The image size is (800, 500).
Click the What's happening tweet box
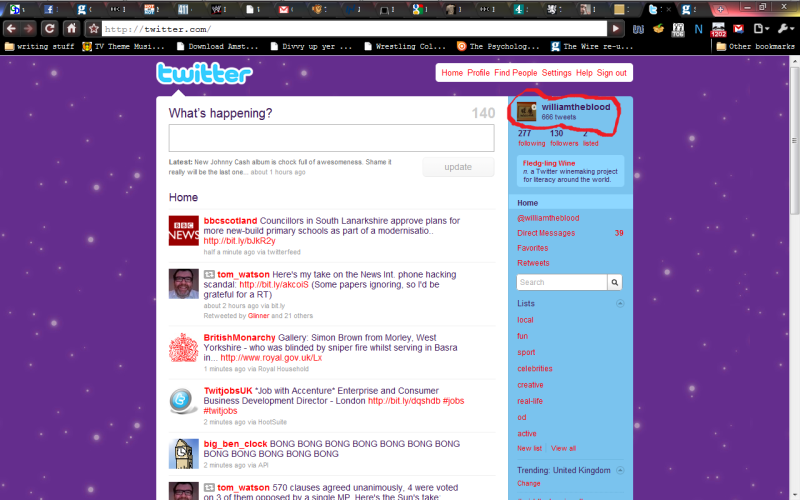pos(332,138)
